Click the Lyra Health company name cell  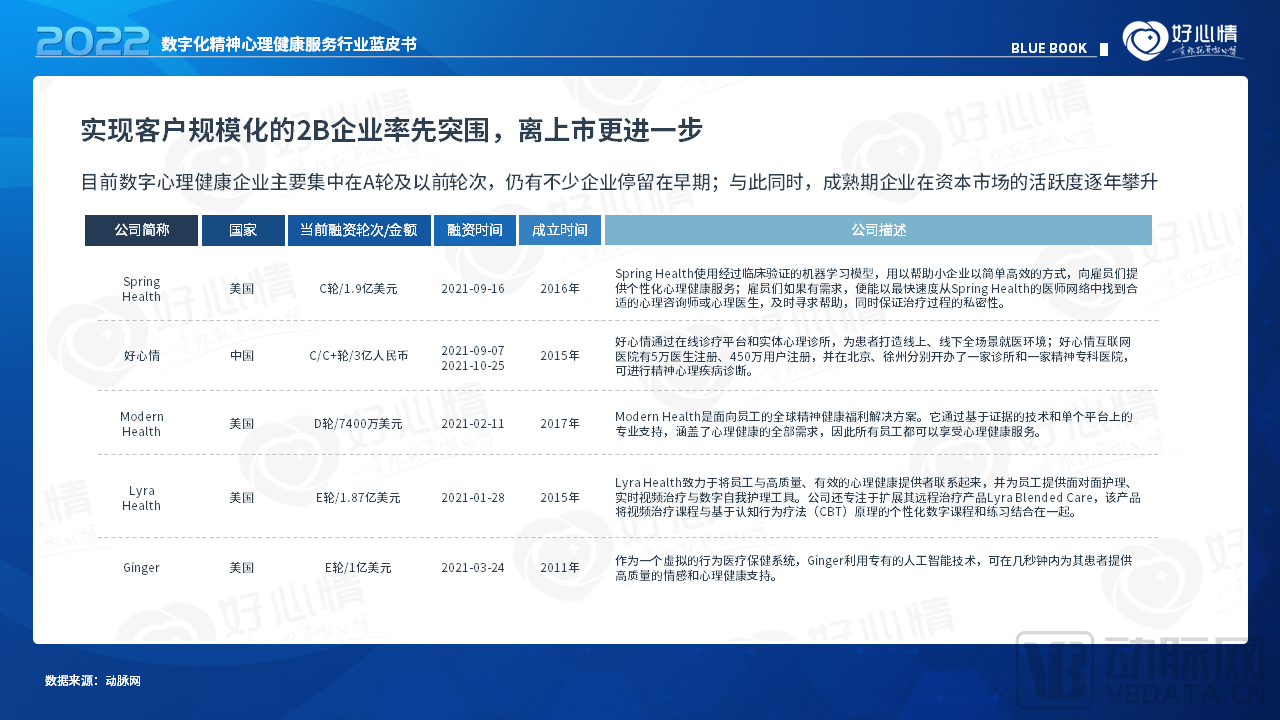(141, 498)
